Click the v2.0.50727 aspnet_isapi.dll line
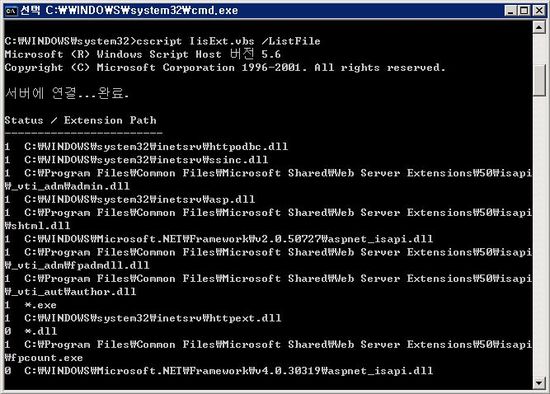 [x=219, y=239]
